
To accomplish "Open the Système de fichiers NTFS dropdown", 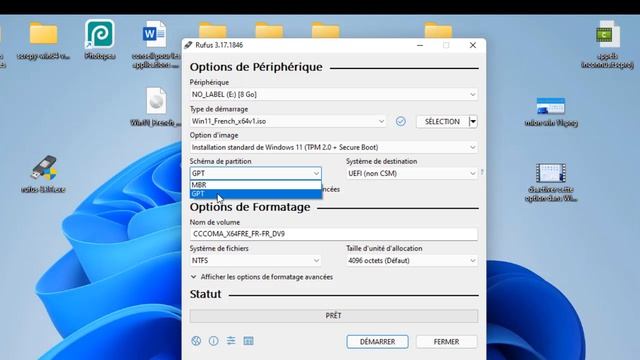I will pyautogui.click(x=256, y=260).
